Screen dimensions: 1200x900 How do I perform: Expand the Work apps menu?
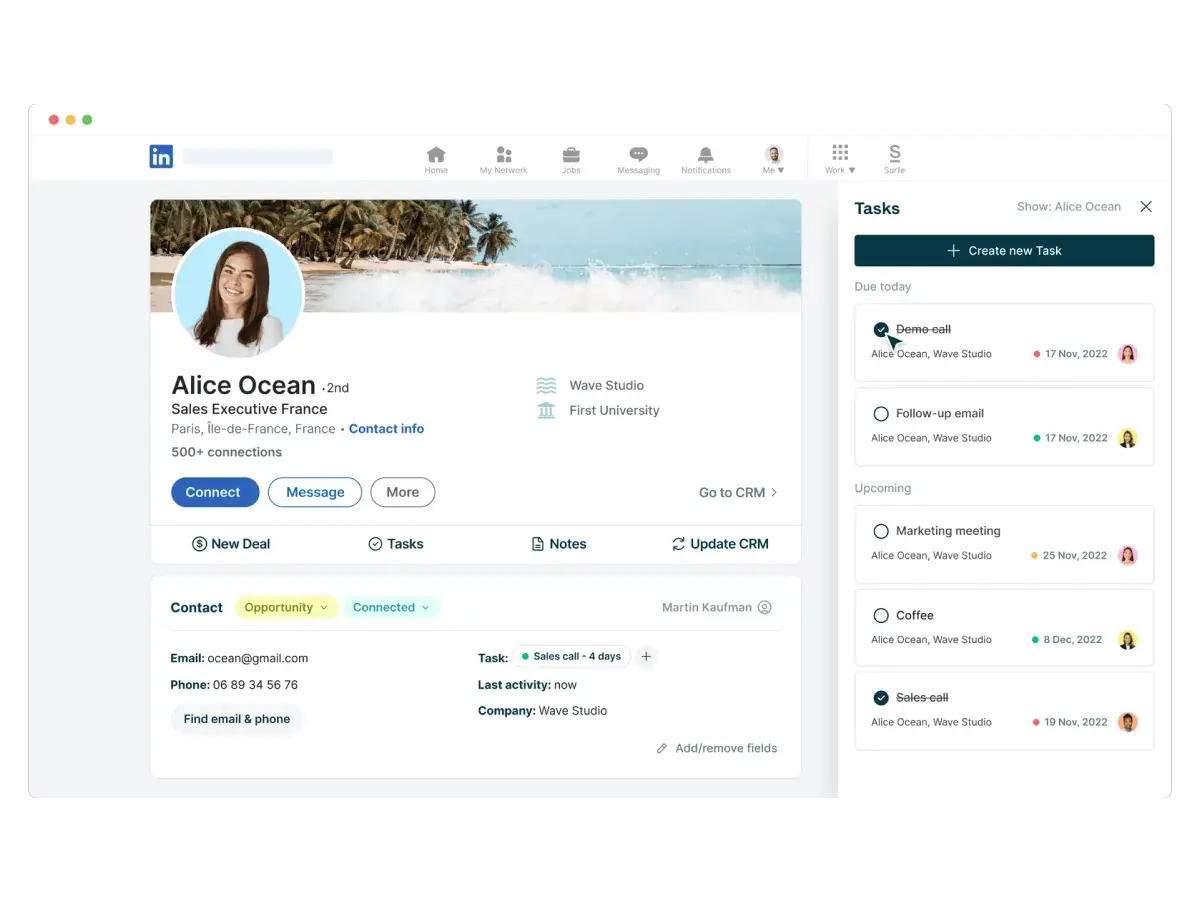point(840,157)
